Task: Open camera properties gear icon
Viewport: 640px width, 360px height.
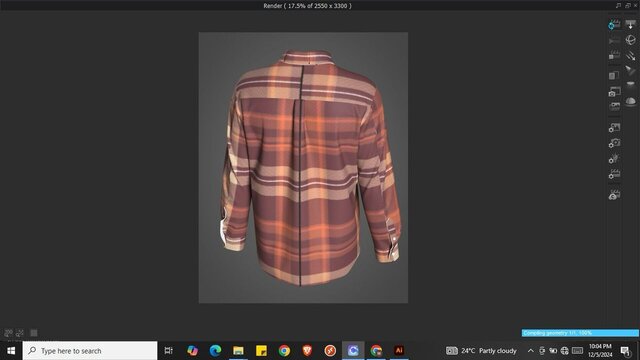Action: pyautogui.click(x=614, y=143)
